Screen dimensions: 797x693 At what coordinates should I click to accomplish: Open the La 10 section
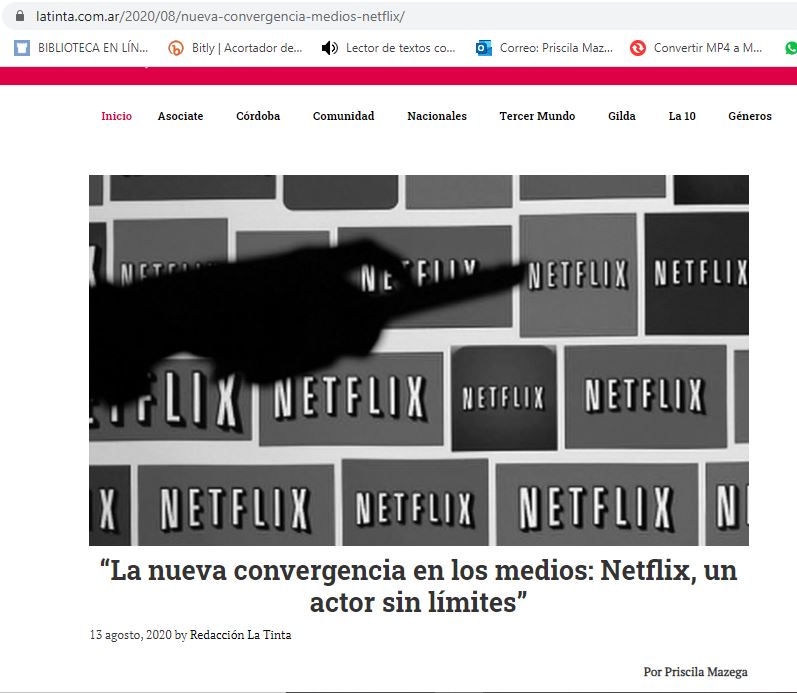point(682,116)
